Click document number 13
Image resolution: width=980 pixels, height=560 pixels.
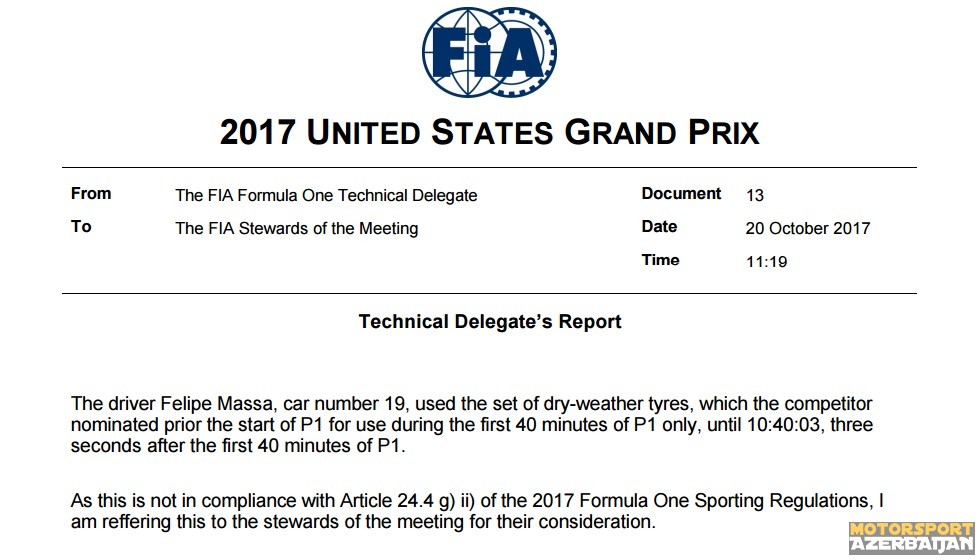pyautogui.click(x=755, y=196)
